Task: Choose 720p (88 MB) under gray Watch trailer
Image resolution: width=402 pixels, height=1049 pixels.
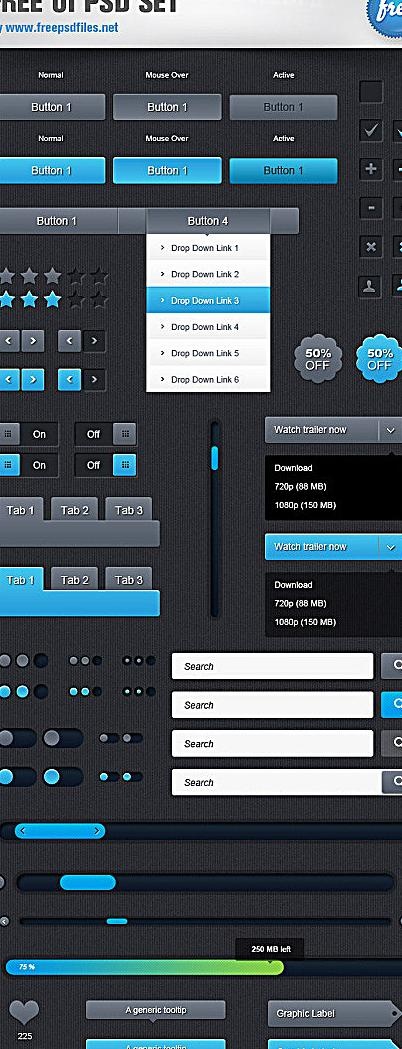Action: (300, 486)
